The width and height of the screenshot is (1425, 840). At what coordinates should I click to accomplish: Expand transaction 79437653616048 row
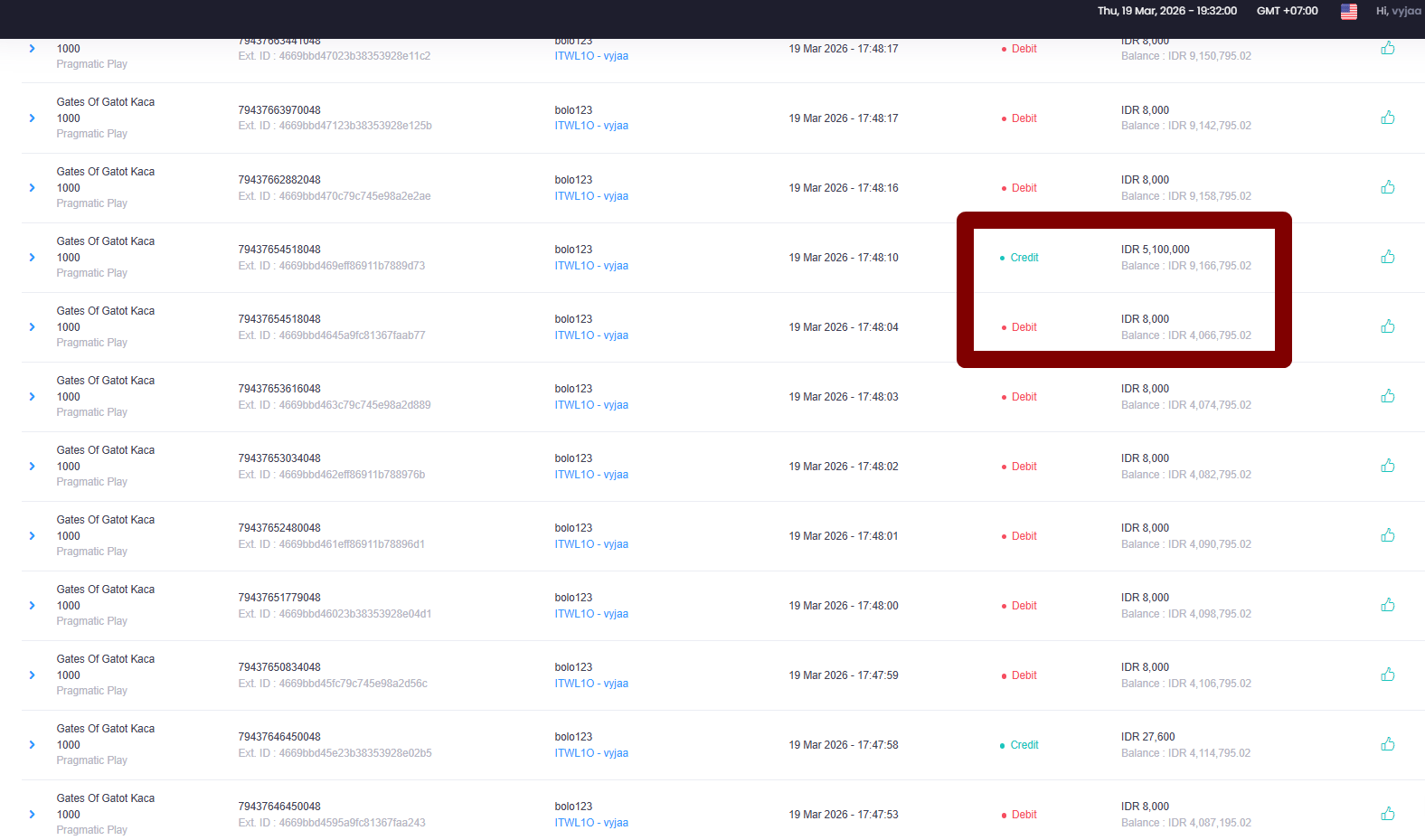[33, 397]
